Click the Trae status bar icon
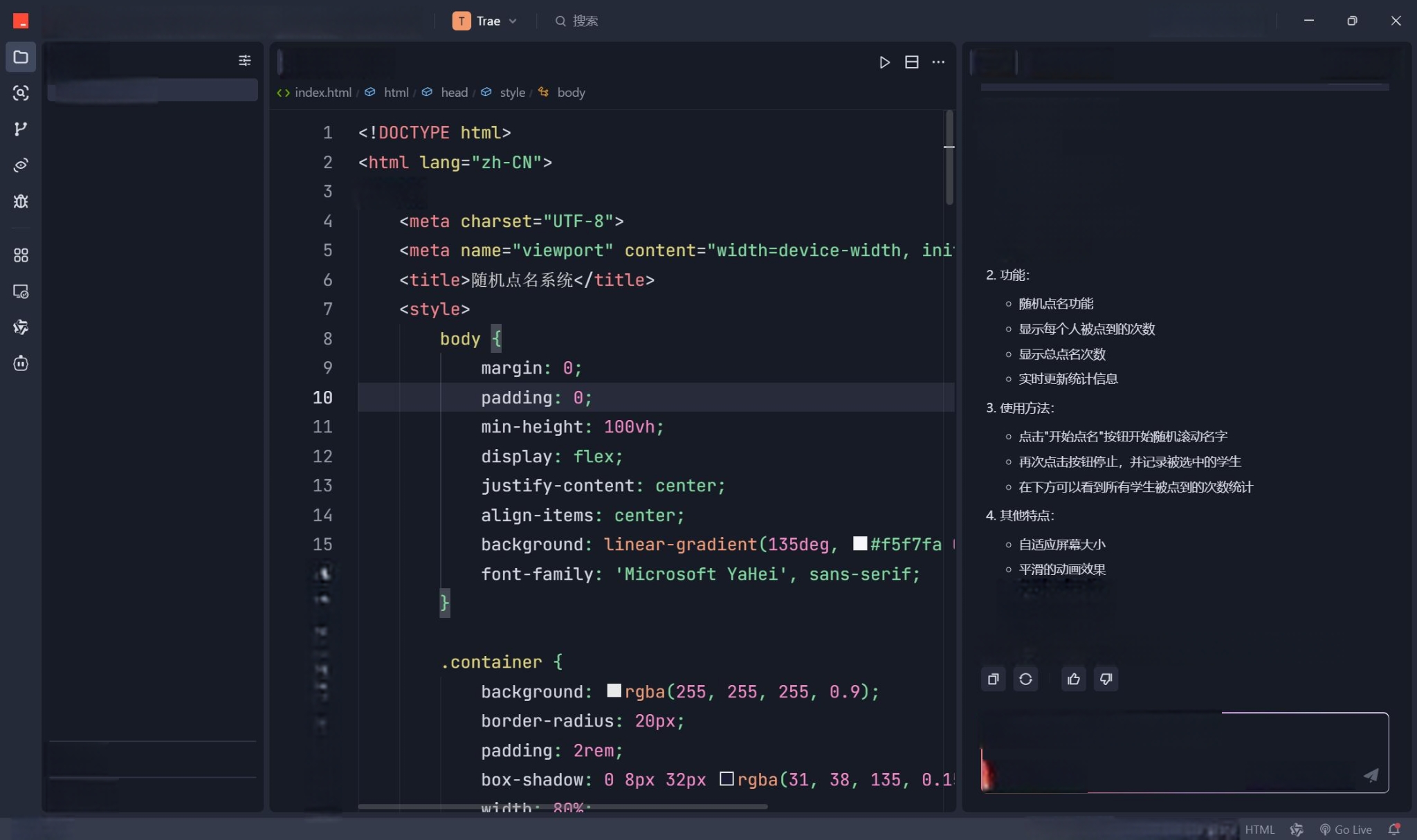The width and height of the screenshot is (1417, 840). pos(1297,830)
